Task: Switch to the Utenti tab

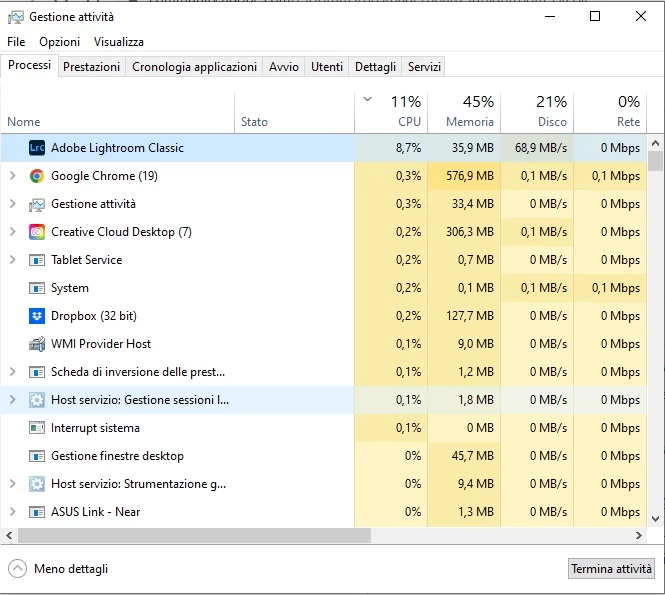Action: 327,67
